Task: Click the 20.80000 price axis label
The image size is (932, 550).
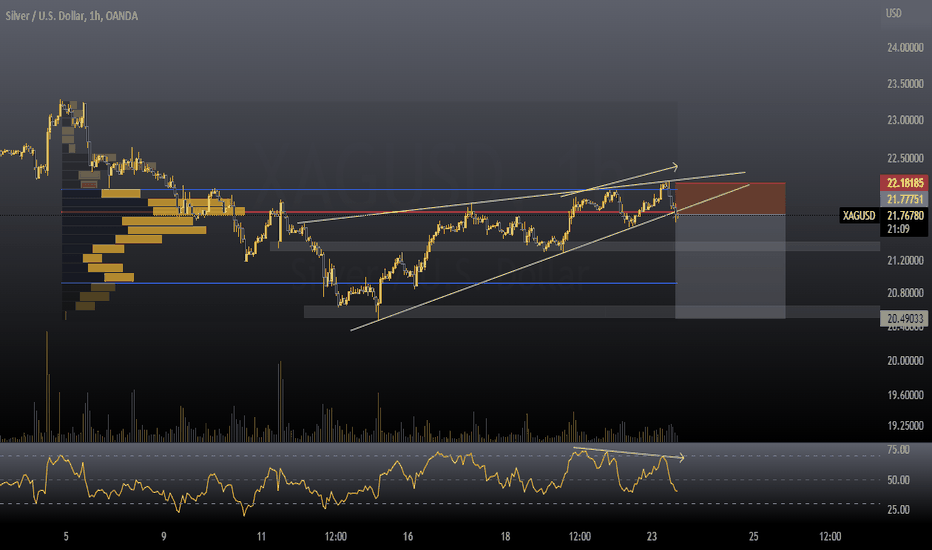Action: 905,293
